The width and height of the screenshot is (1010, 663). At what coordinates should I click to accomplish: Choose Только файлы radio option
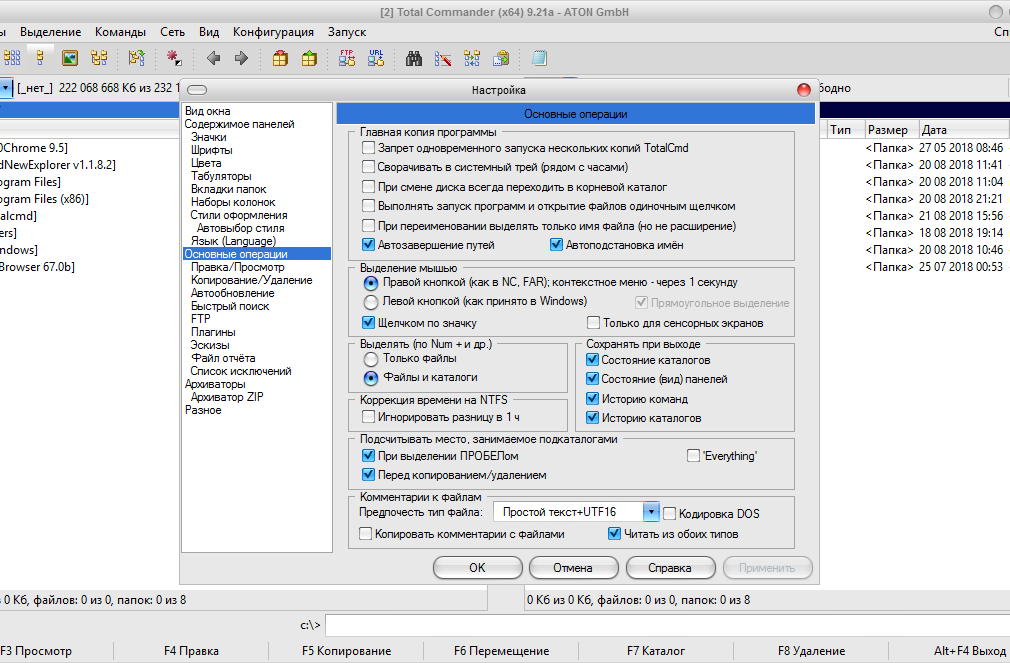[x=371, y=358]
